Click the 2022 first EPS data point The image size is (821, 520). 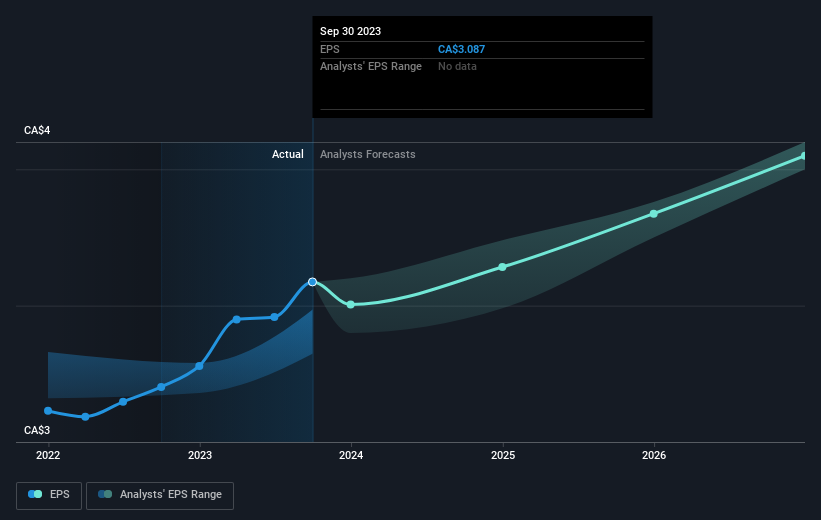[x=48, y=411]
